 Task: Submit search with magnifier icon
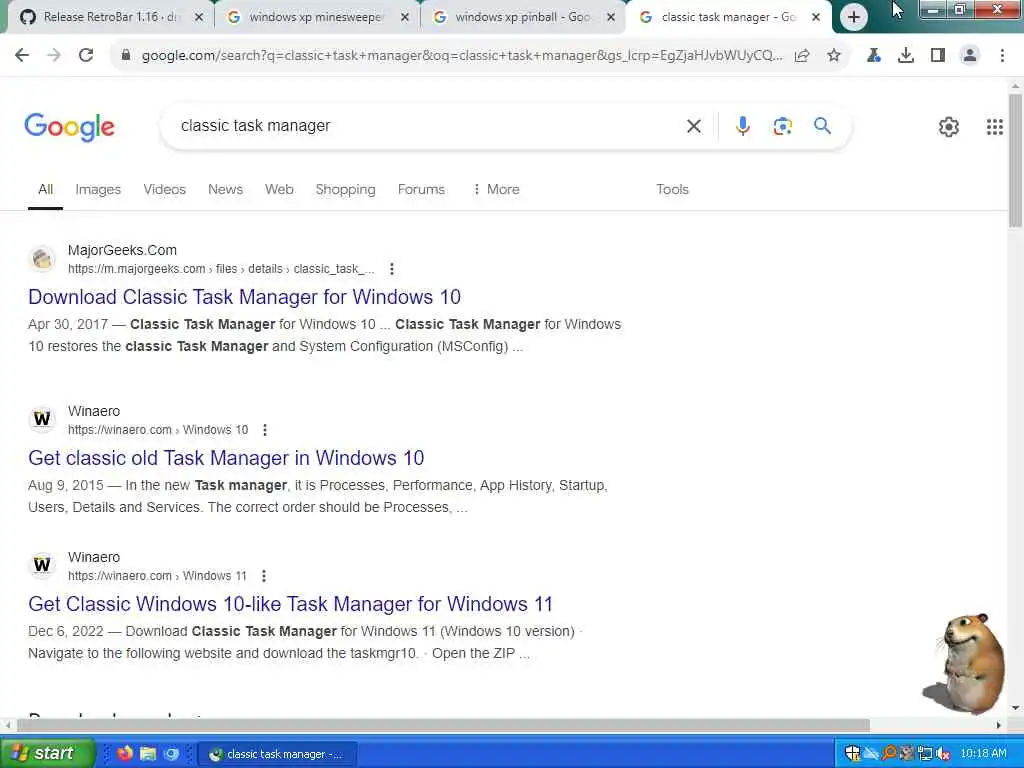pyautogui.click(x=822, y=125)
